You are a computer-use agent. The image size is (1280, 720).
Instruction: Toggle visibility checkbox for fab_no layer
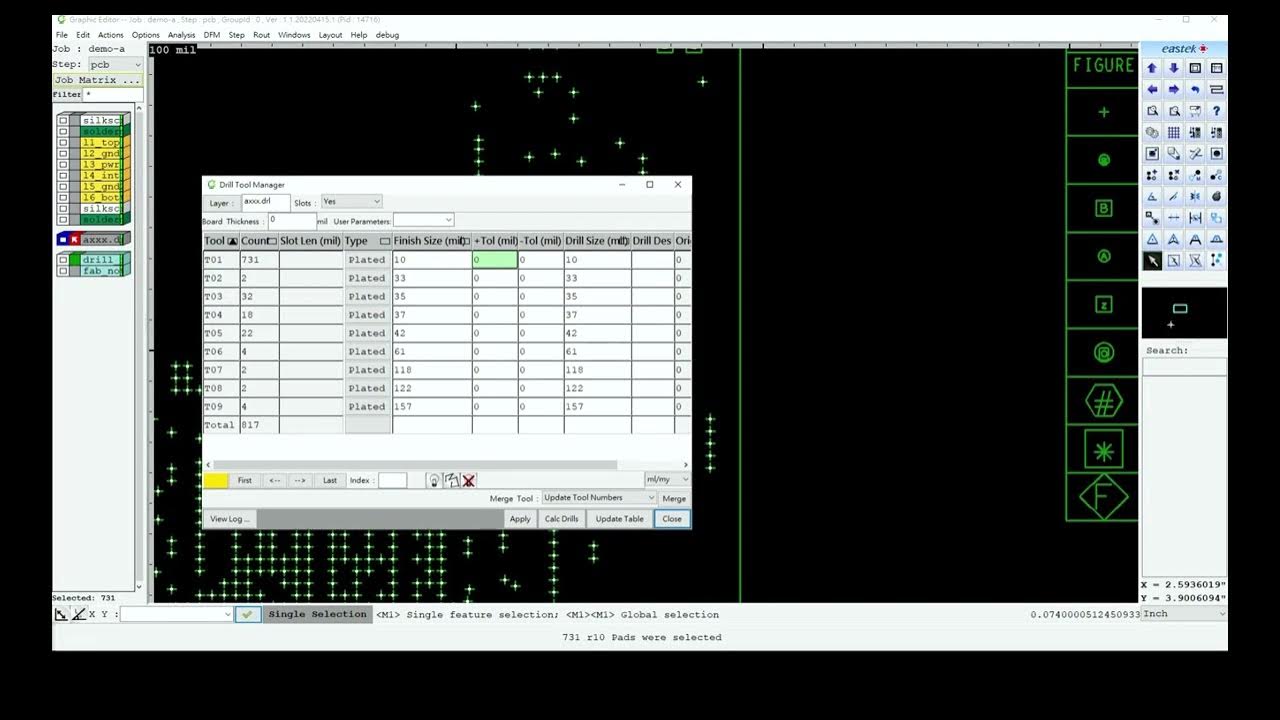[63, 271]
